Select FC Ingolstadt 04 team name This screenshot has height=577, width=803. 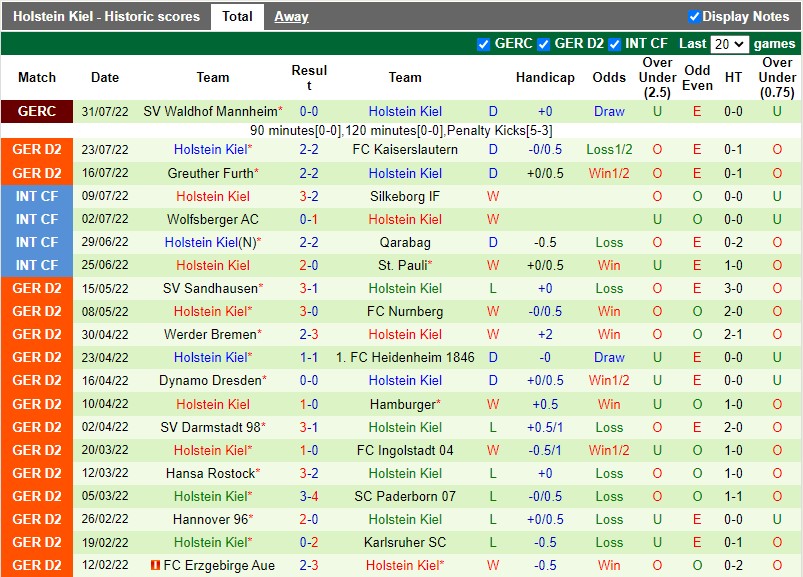point(405,450)
